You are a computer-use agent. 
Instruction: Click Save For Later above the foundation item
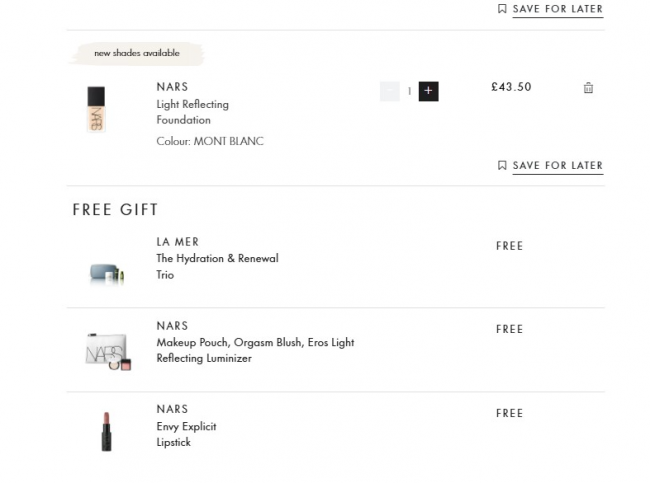click(x=557, y=9)
